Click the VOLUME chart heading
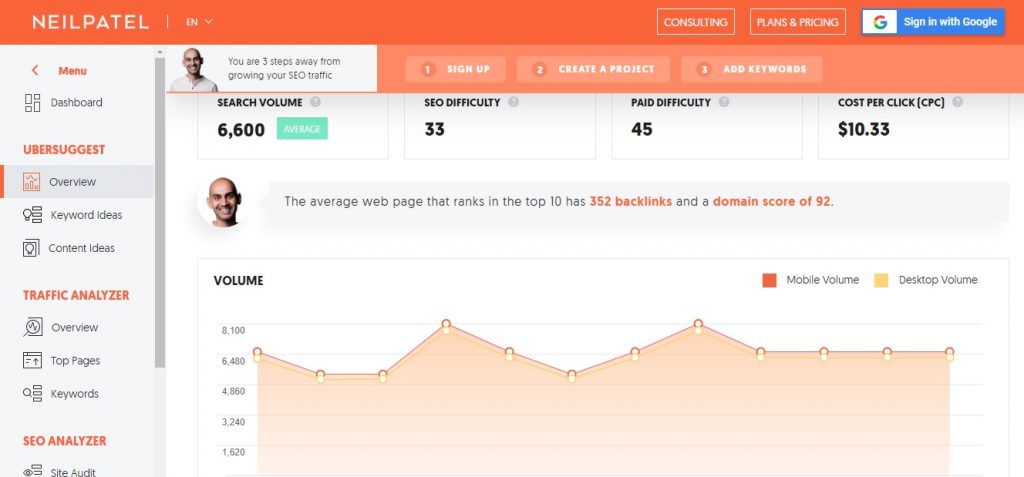 (x=238, y=281)
